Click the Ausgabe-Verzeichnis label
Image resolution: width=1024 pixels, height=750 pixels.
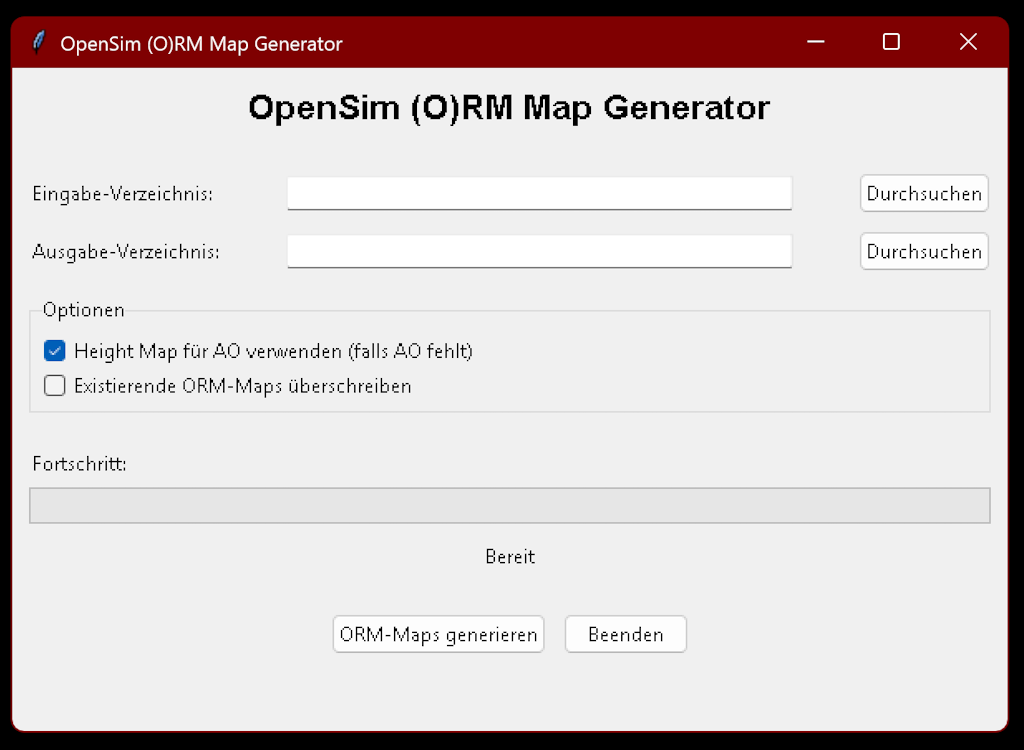(x=126, y=252)
